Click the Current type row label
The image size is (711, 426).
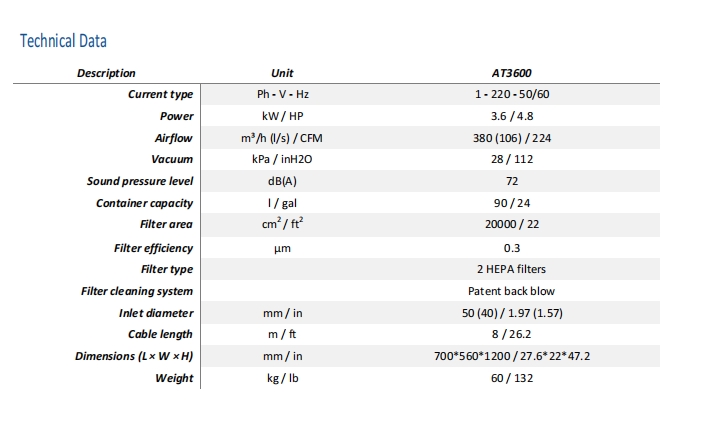point(161,94)
